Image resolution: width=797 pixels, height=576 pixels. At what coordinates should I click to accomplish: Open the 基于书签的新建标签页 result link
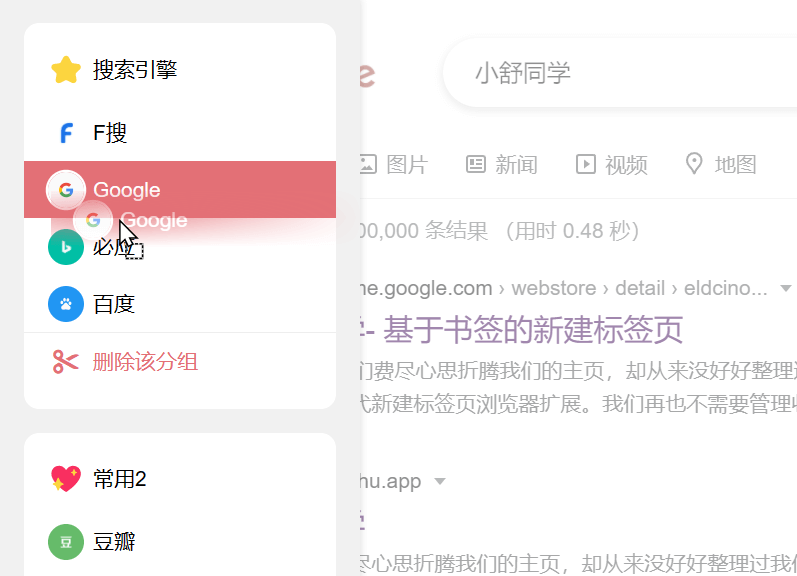pyautogui.click(x=533, y=329)
